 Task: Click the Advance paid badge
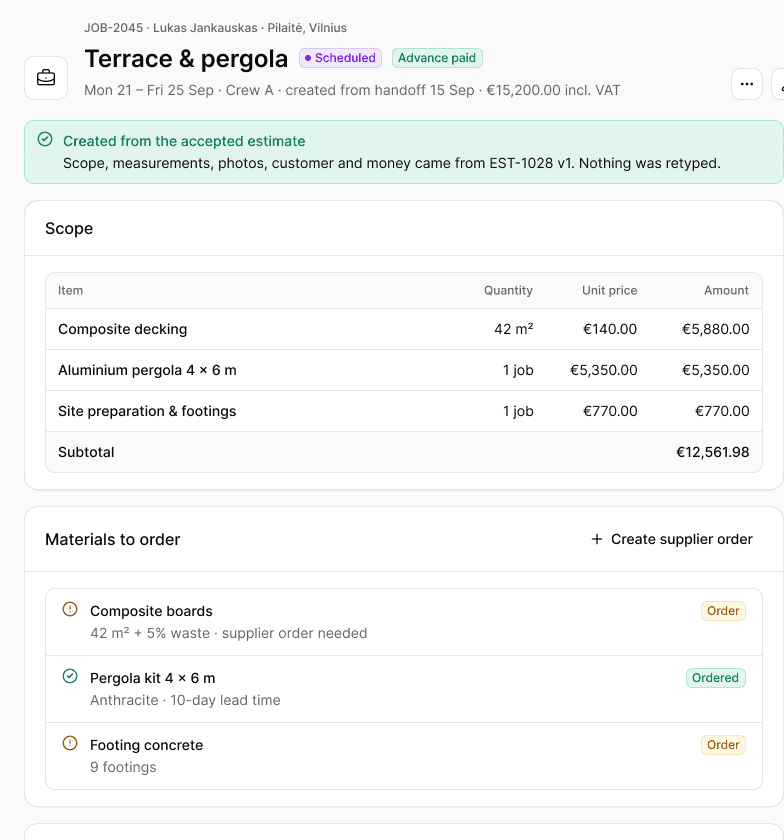click(437, 58)
